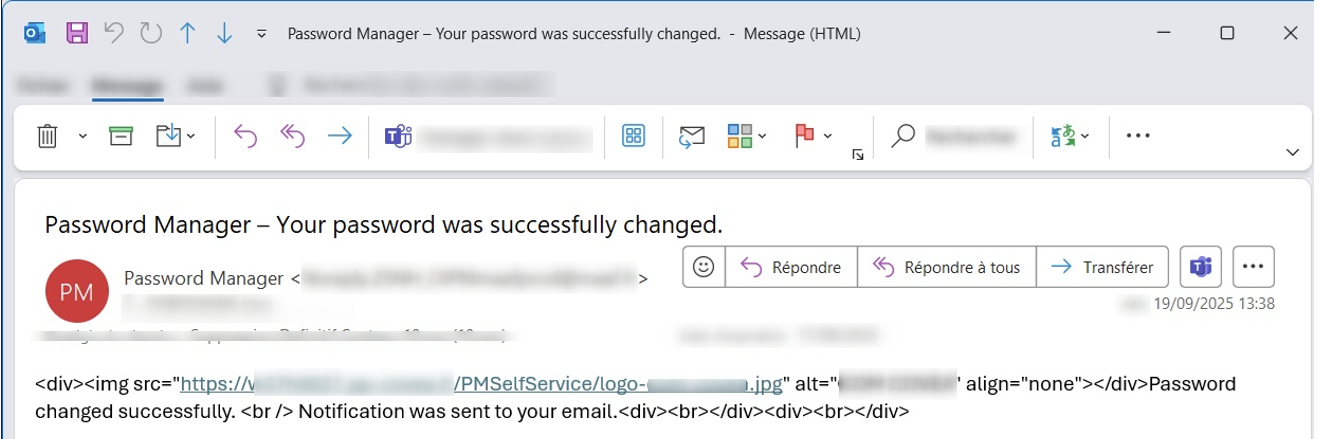Screen dimensions: 1318x439
Task: Click the Transférer button
Action: [x=1103, y=267]
